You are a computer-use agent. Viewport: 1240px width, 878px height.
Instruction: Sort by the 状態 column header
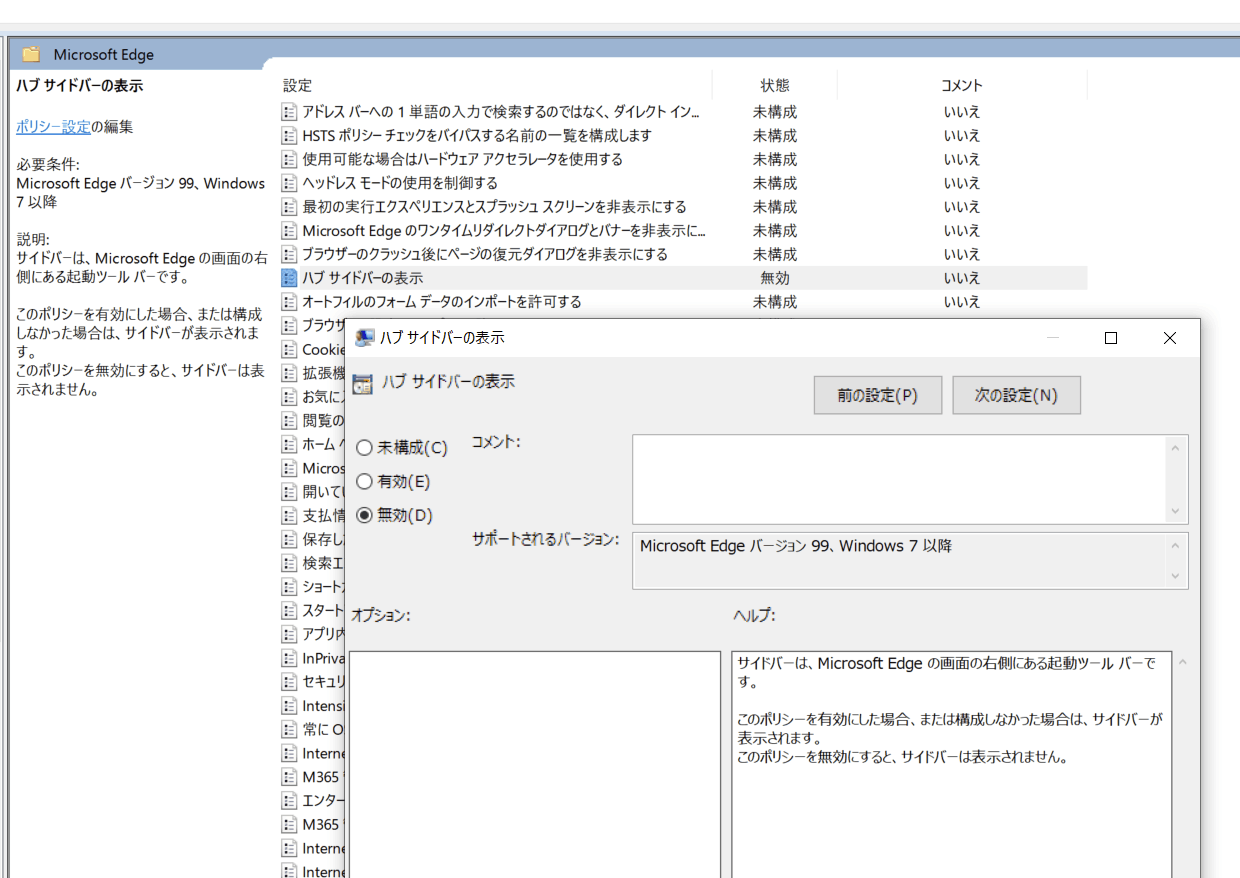(x=775, y=85)
